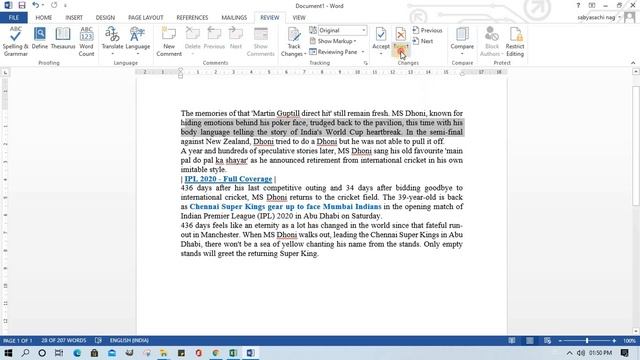The image size is (640, 360).
Task: Switch to the MAILINGS tab
Action: coord(234,18)
